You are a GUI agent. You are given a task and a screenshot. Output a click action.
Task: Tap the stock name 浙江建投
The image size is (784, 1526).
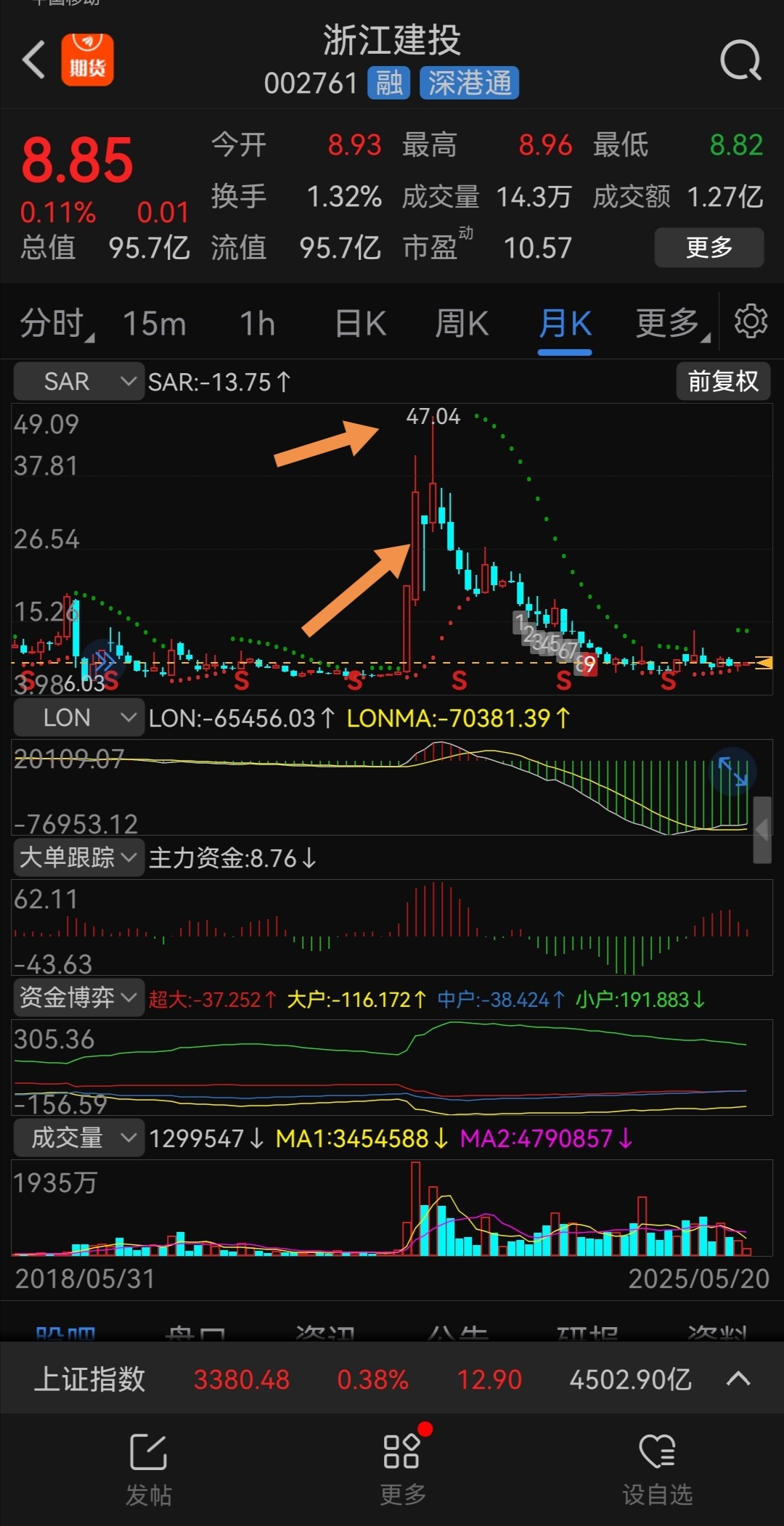[392, 40]
